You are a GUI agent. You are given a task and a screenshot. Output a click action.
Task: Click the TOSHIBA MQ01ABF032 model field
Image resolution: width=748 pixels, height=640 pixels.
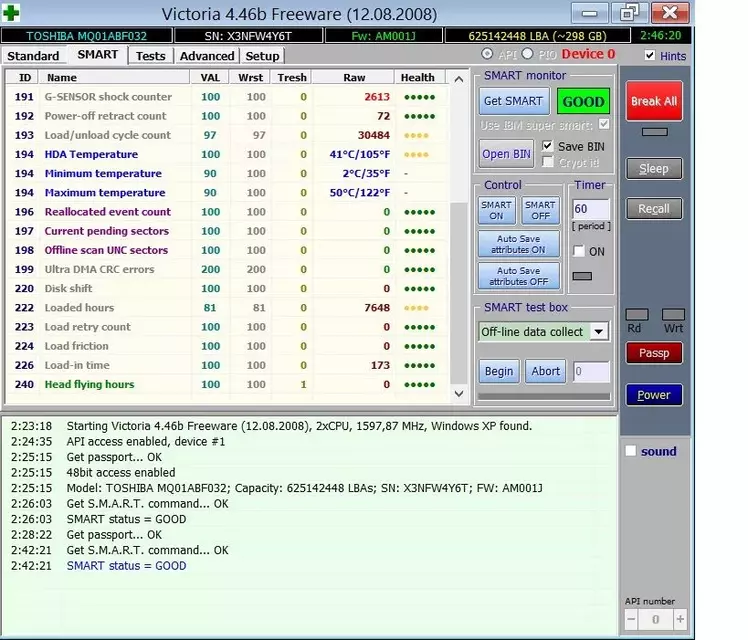click(86, 36)
